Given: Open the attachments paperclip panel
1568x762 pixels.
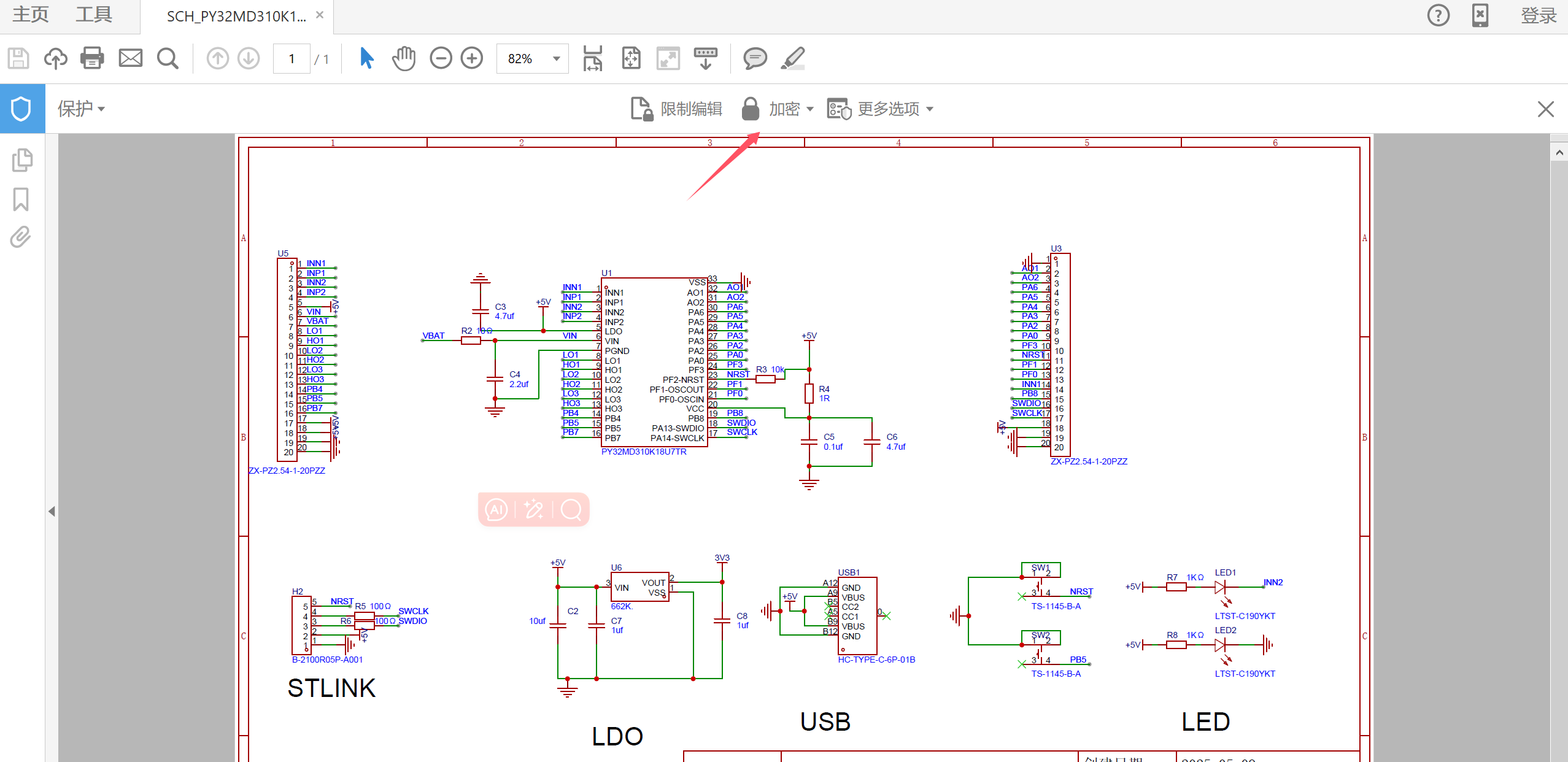Looking at the screenshot, I should coord(21,237).
